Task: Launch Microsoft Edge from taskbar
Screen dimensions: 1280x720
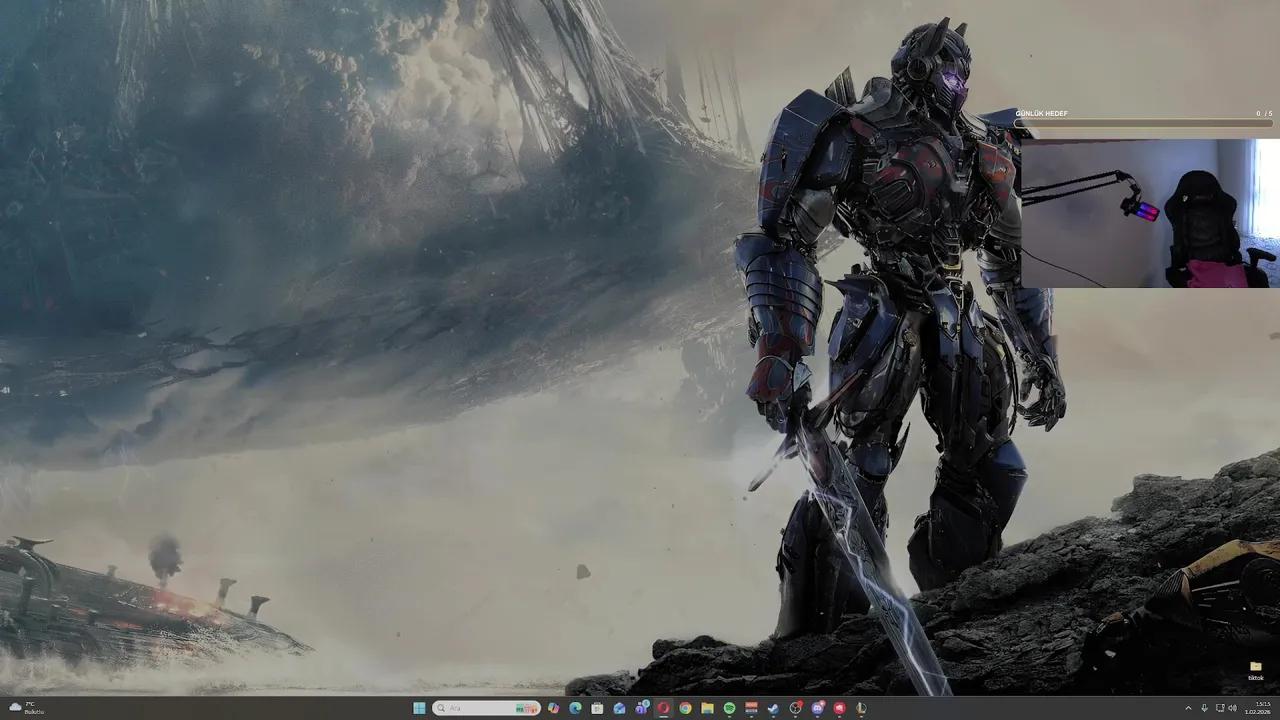Action: (575, 708)
